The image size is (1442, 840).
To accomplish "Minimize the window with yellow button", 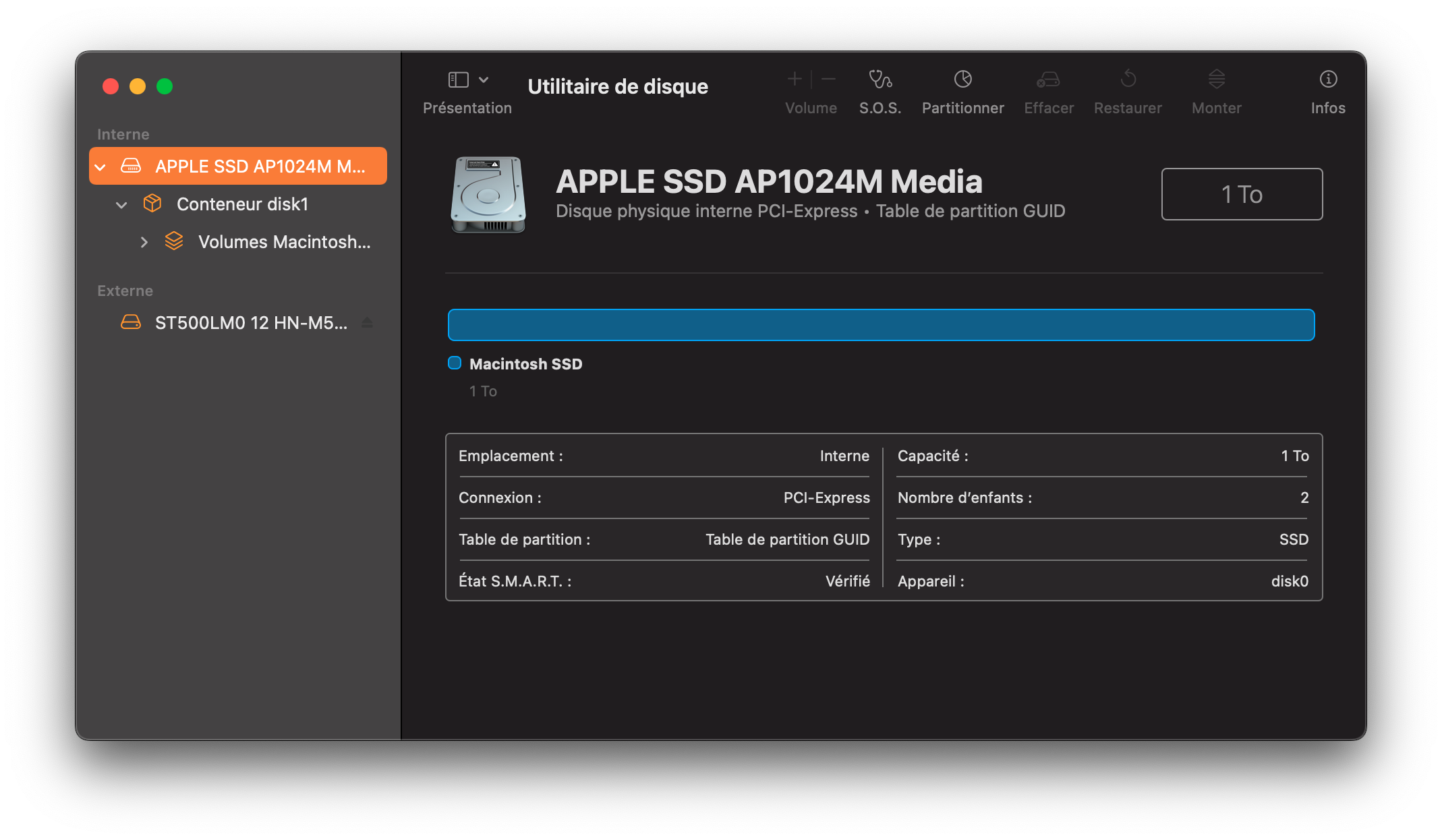I will 138,86.
